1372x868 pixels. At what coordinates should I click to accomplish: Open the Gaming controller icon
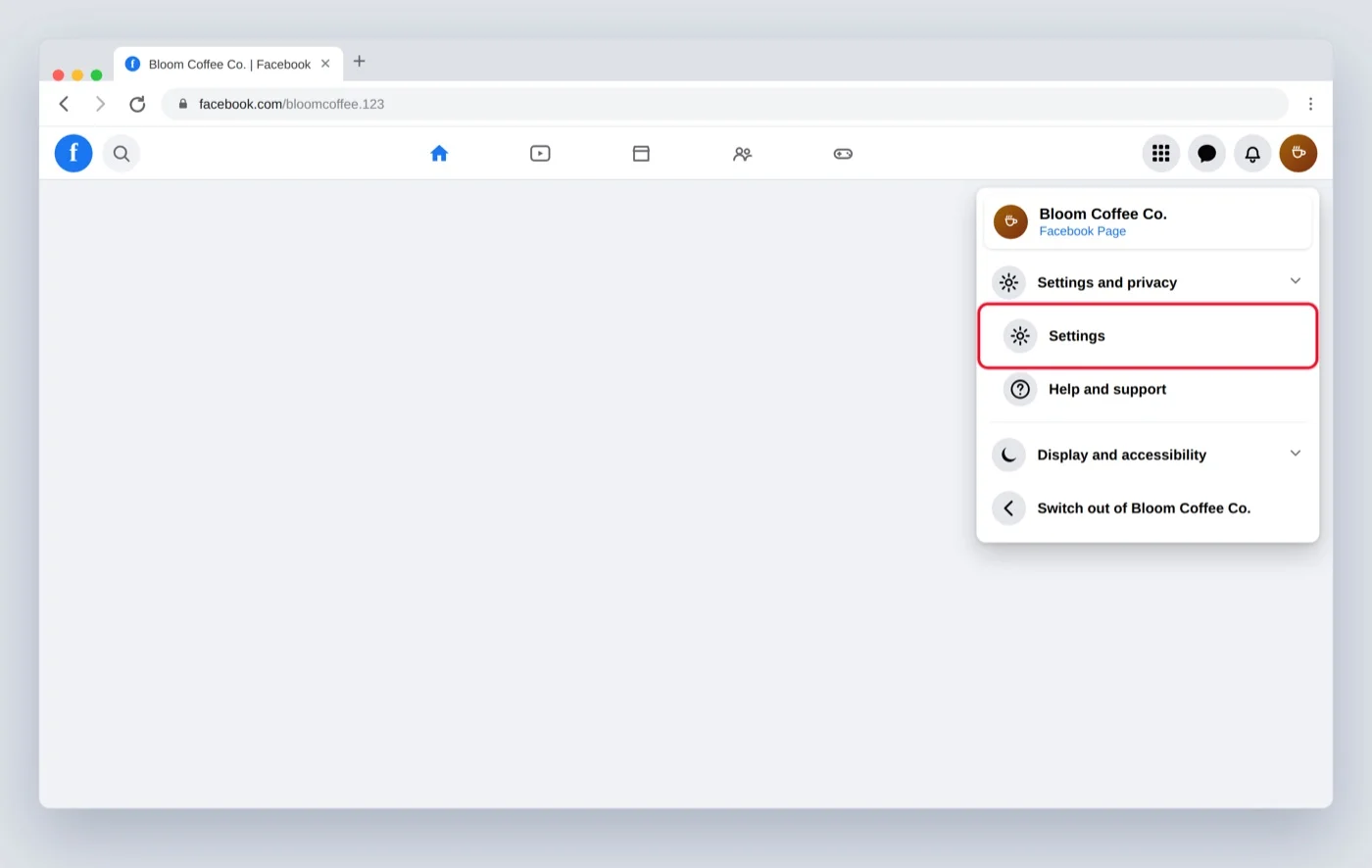pyautogui.click(x=843, y=154)
